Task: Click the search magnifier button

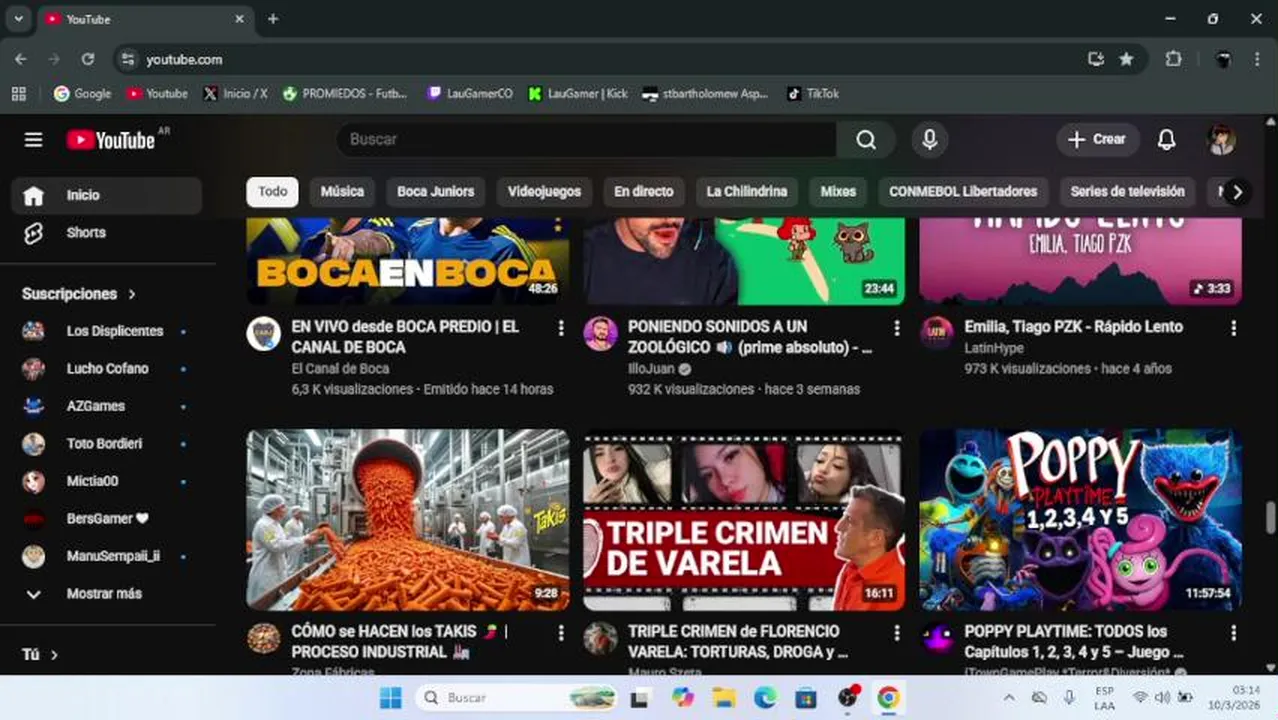Action: tap(866, 140)
